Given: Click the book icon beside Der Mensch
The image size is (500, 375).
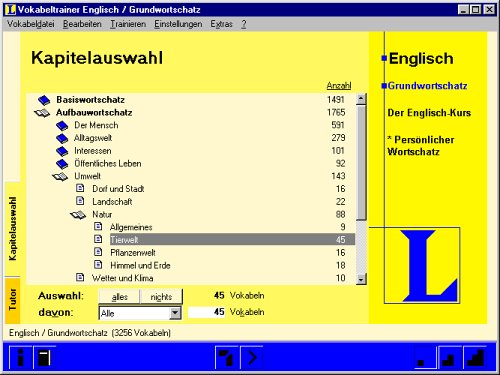Looking at the screenshot, I should [62, 126].
